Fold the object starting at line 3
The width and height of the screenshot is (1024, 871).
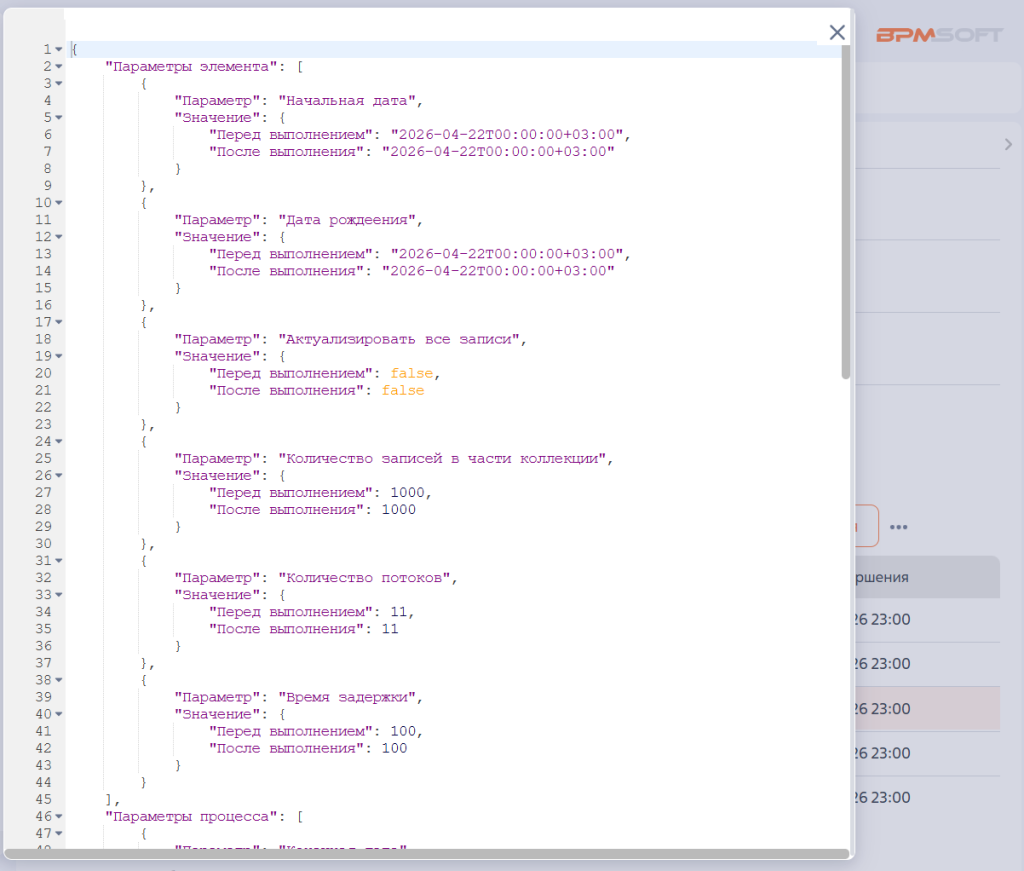tap(59, 84)
